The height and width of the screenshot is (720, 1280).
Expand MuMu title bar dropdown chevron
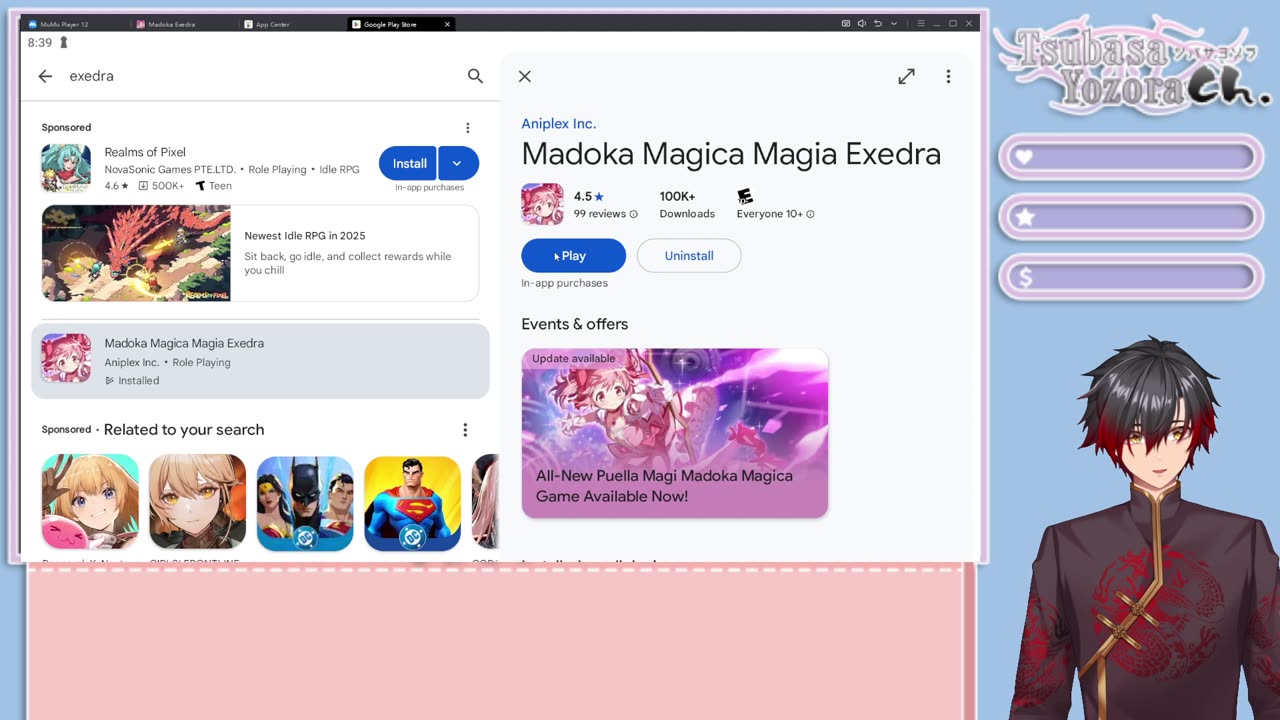[894, 24]
